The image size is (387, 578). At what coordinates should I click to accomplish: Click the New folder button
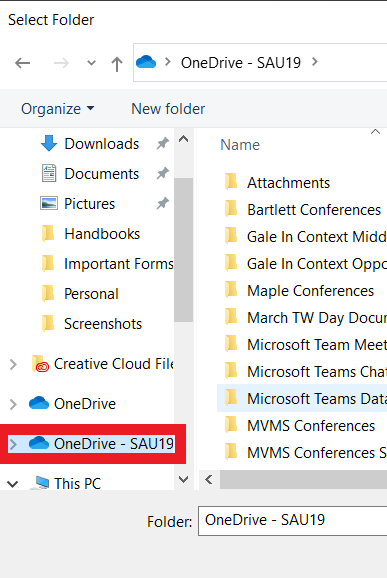pyautogui.click(x=168, y=109)
